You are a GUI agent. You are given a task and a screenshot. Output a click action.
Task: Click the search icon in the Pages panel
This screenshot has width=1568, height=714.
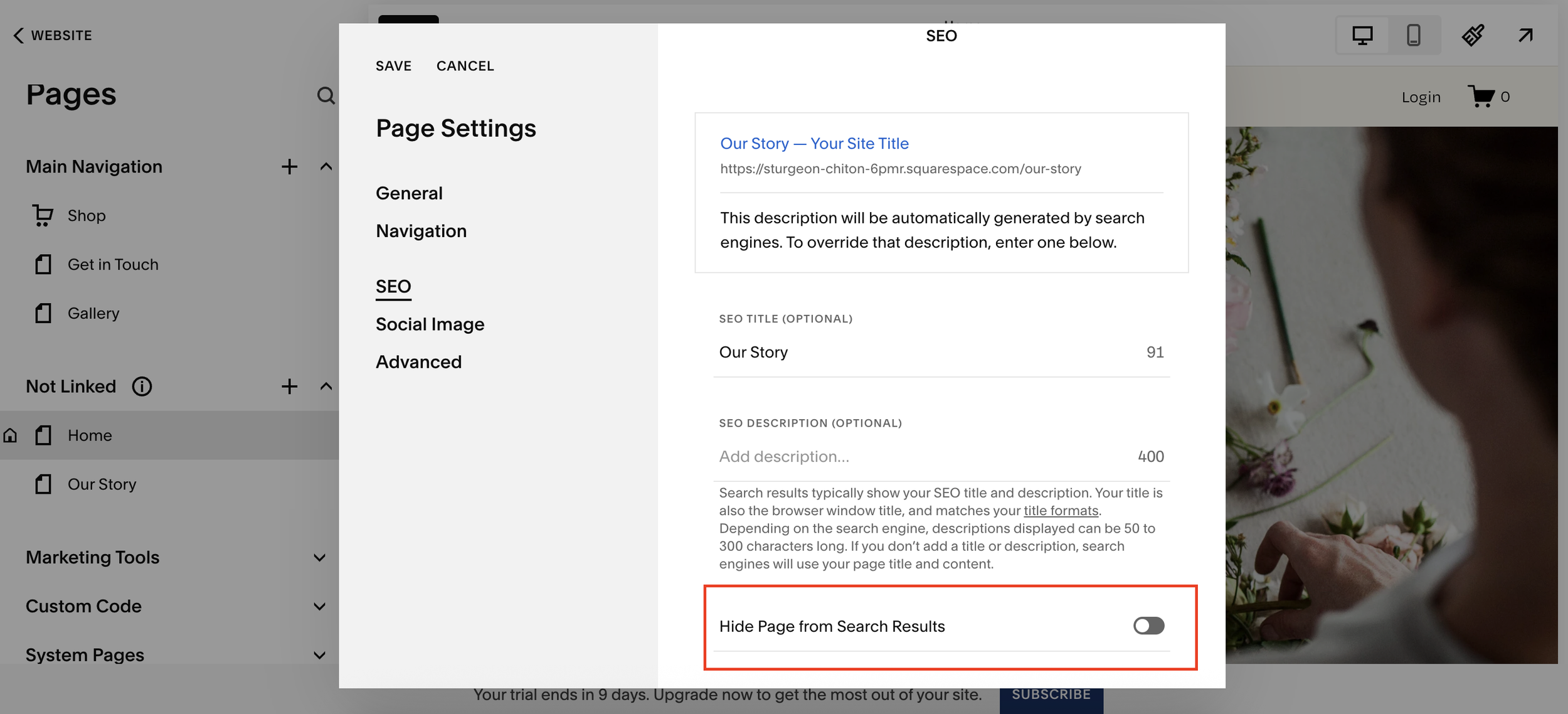tap(326, 95)
